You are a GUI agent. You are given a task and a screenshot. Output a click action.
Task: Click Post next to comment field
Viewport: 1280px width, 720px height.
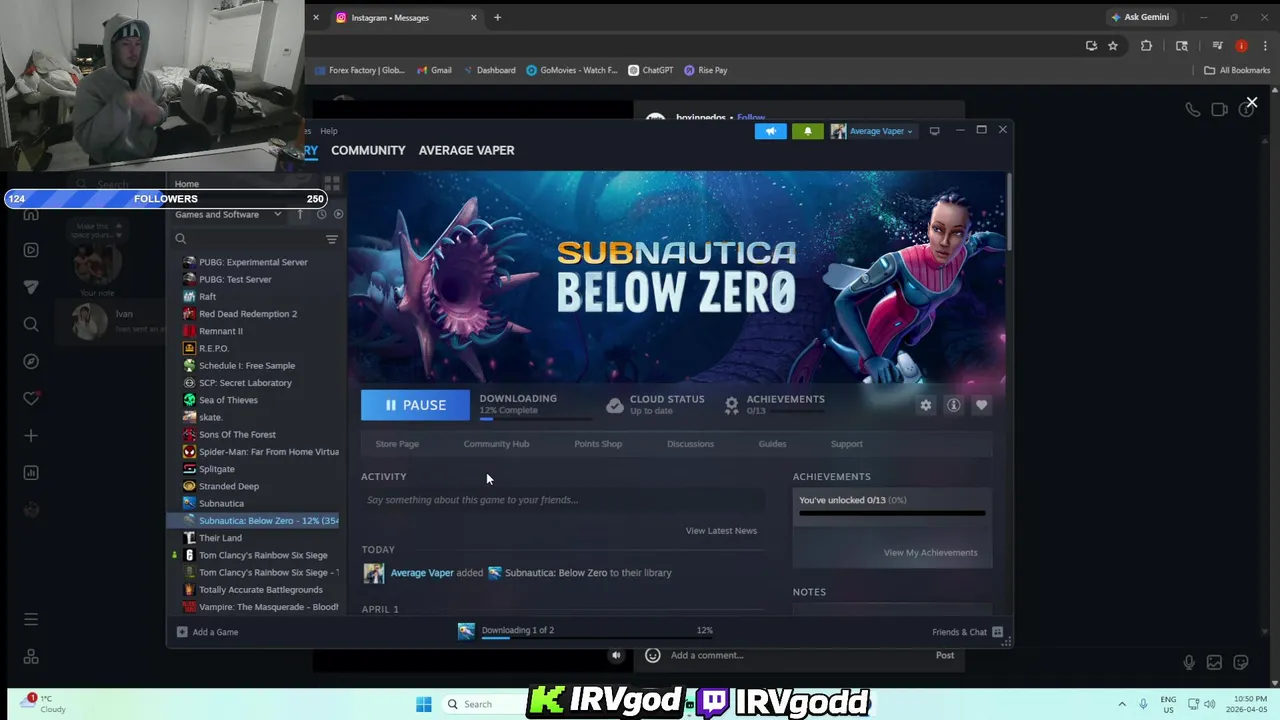click(945, 655)
